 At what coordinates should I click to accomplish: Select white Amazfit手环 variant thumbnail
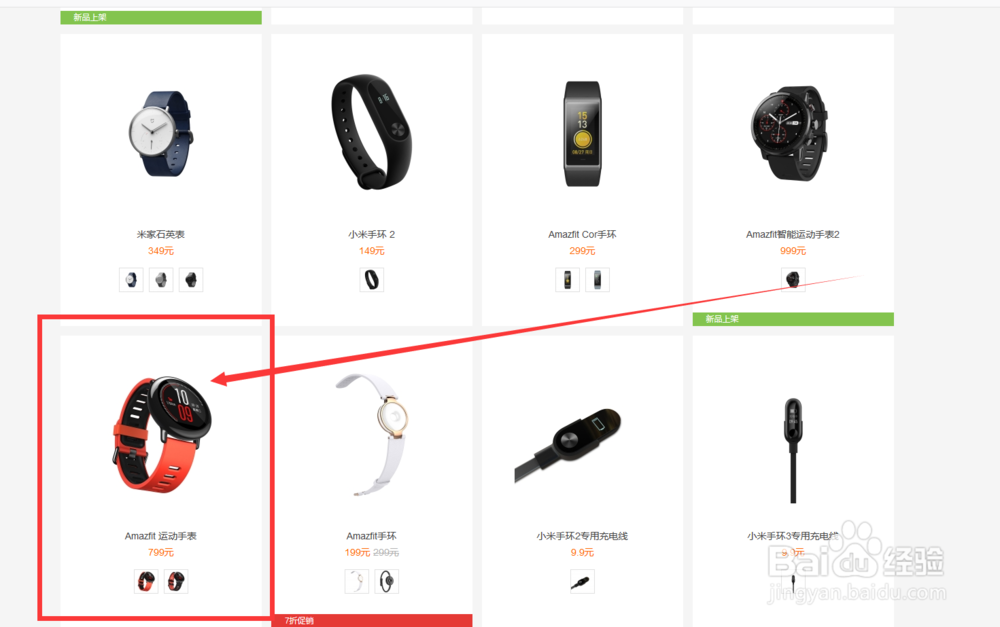(x=357, y=581)
